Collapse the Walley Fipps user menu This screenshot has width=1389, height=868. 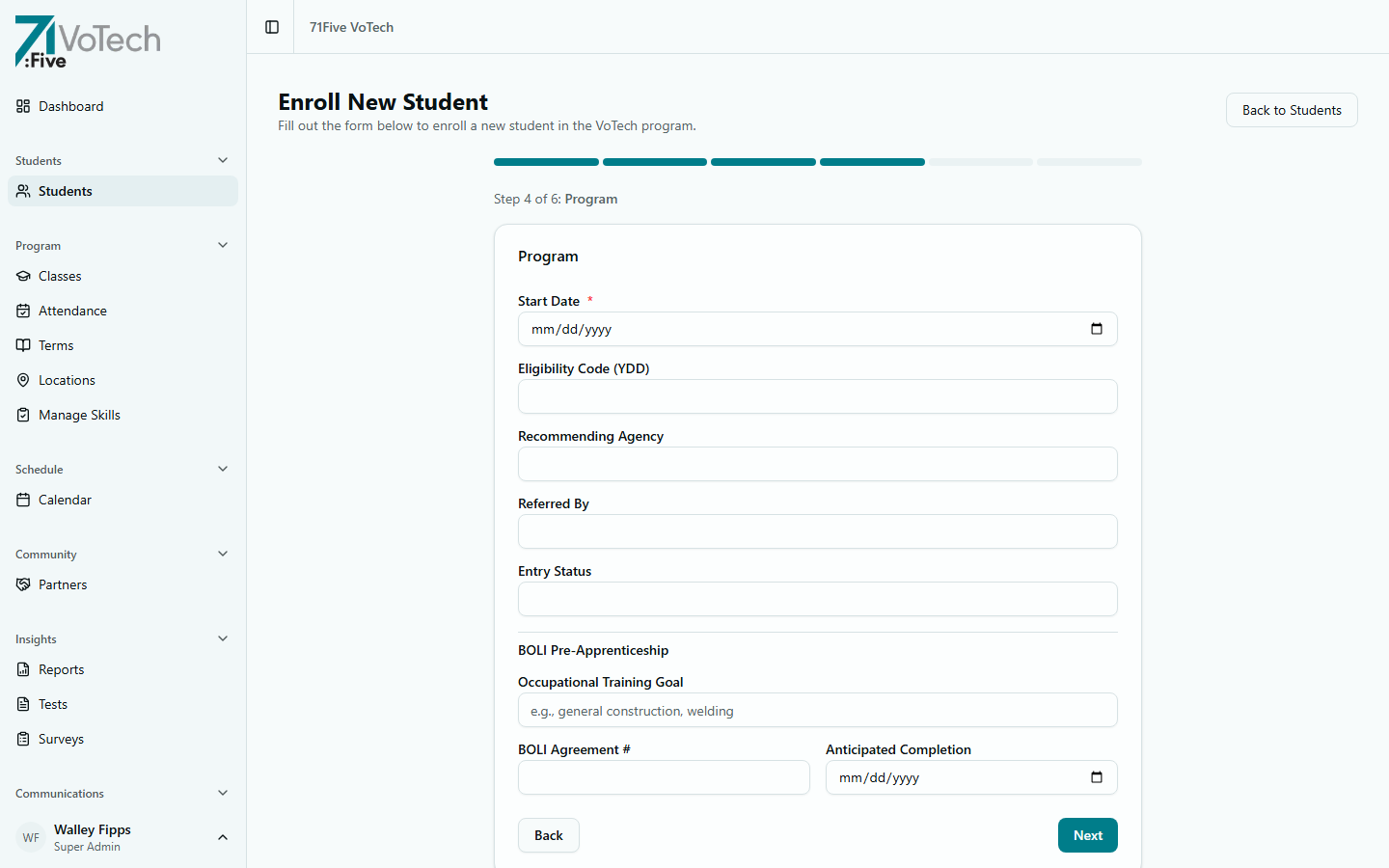[223, 837]
